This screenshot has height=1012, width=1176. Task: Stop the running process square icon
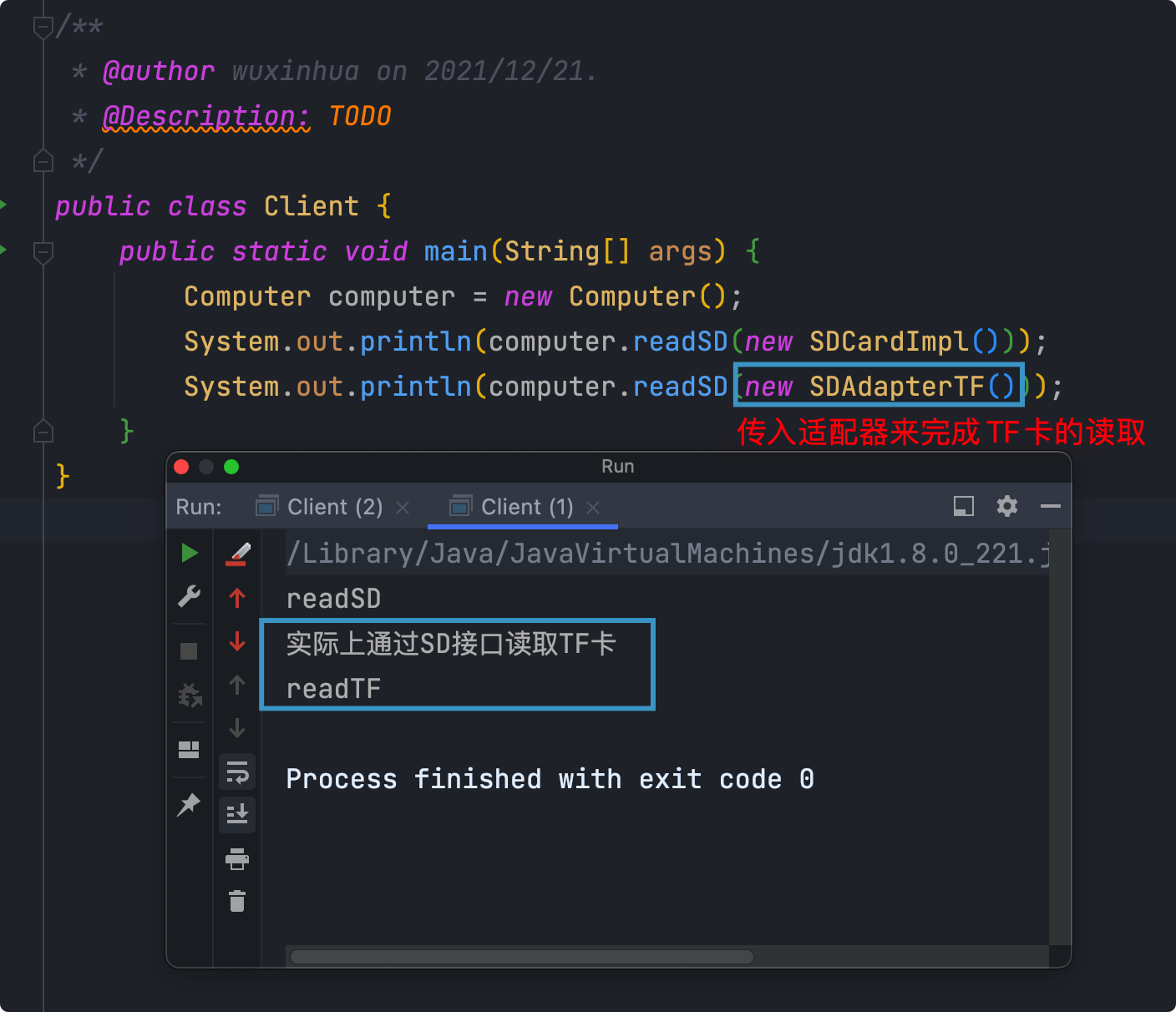(x=190, y=651)
